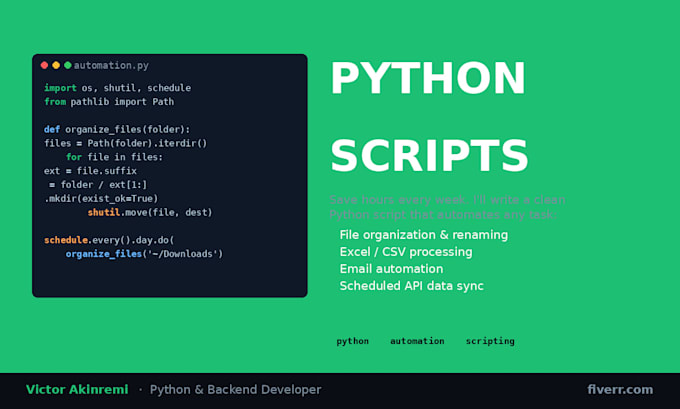The height and width of the screenshot is (409, 680).
Task: Click the red dot in code window
Action: tap(44, 65)
